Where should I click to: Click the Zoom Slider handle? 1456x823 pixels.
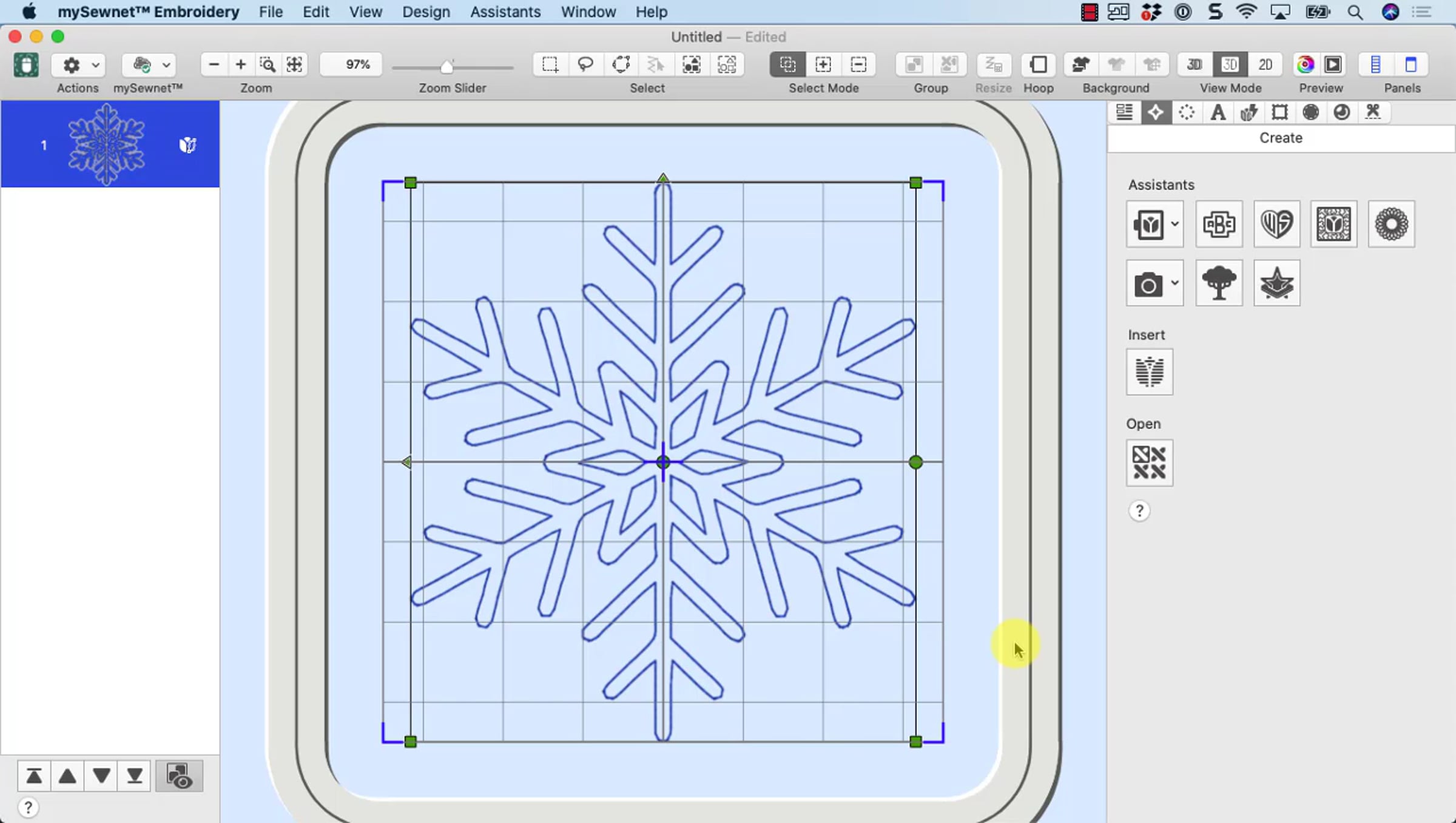pos(447,66)
